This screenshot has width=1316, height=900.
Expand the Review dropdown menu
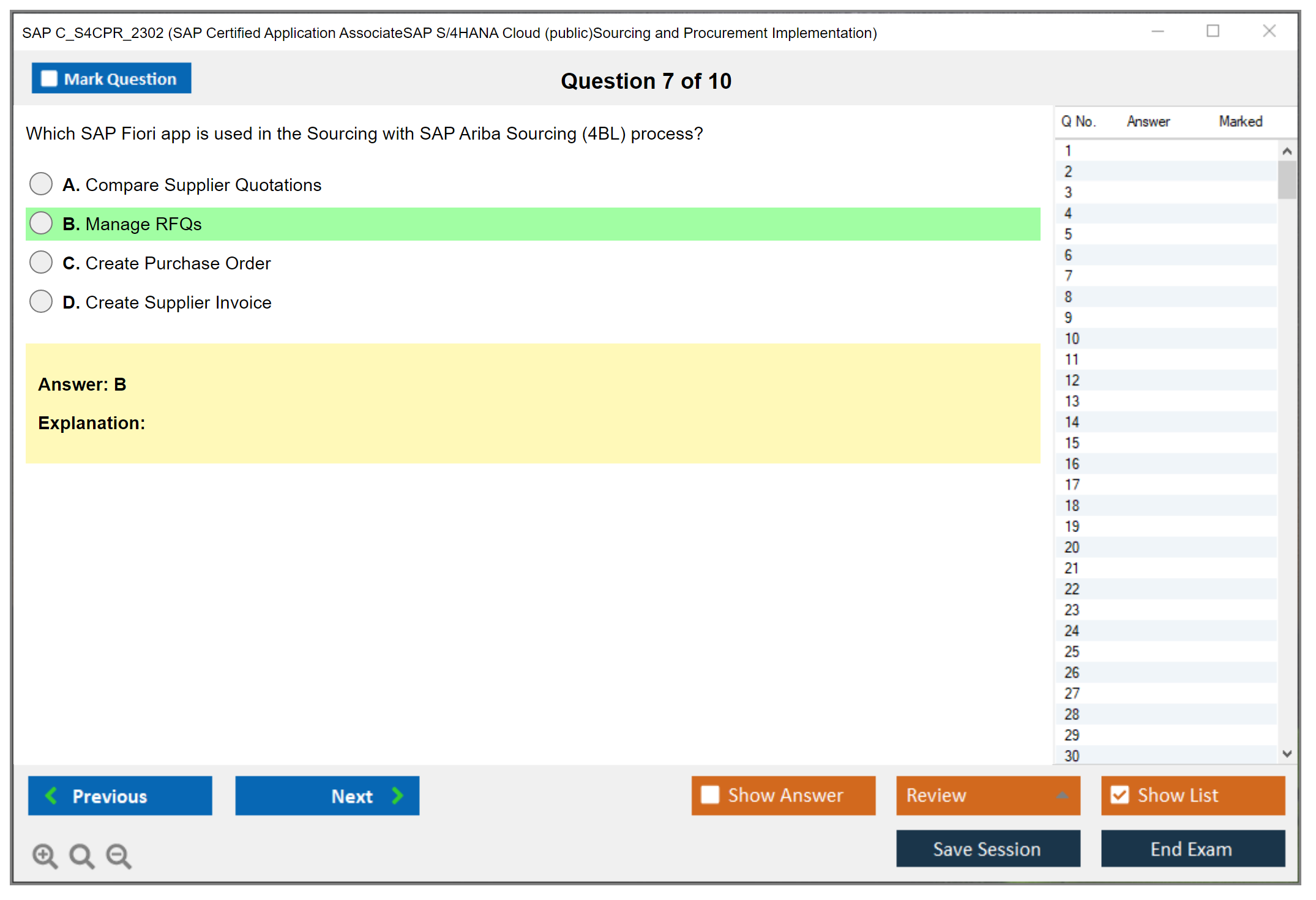1062,795
